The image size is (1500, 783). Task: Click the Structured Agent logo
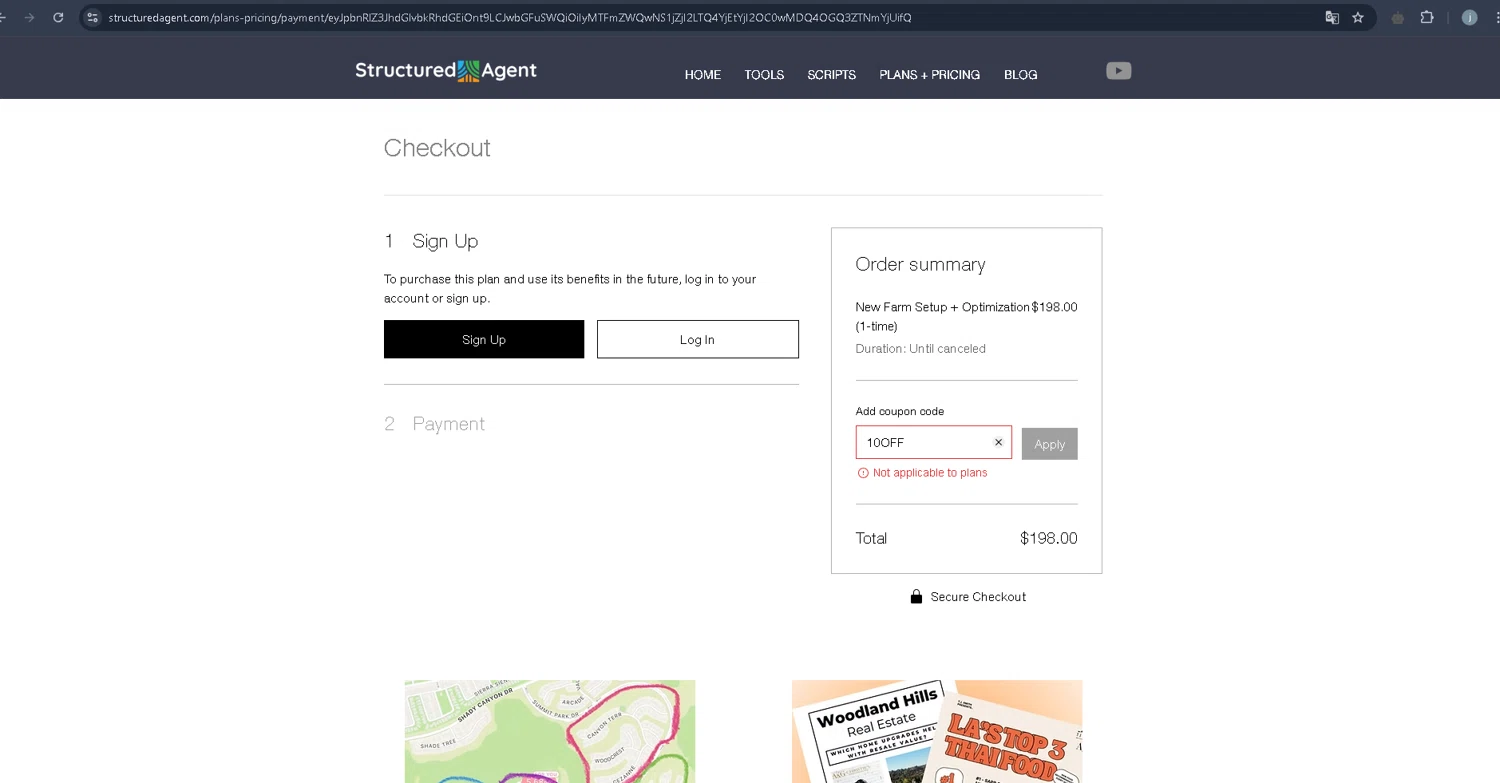[x=446, y=70]
